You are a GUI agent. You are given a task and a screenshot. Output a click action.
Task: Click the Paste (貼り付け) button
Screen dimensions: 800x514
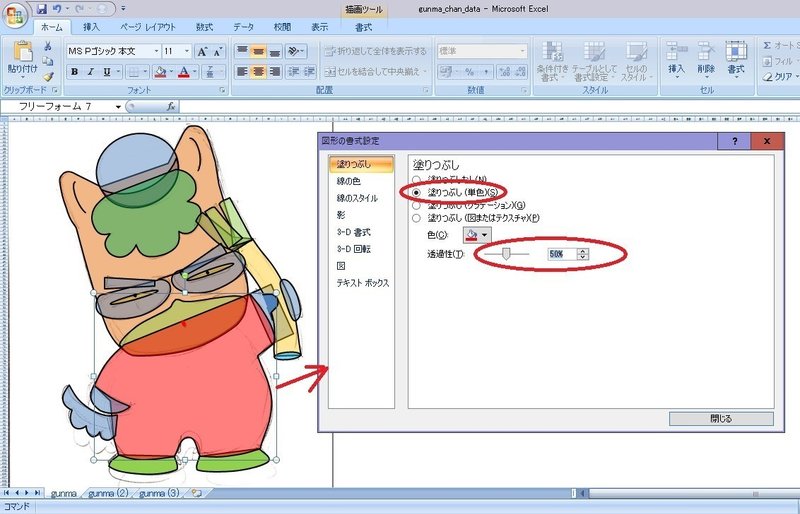(x=22, y=60)
